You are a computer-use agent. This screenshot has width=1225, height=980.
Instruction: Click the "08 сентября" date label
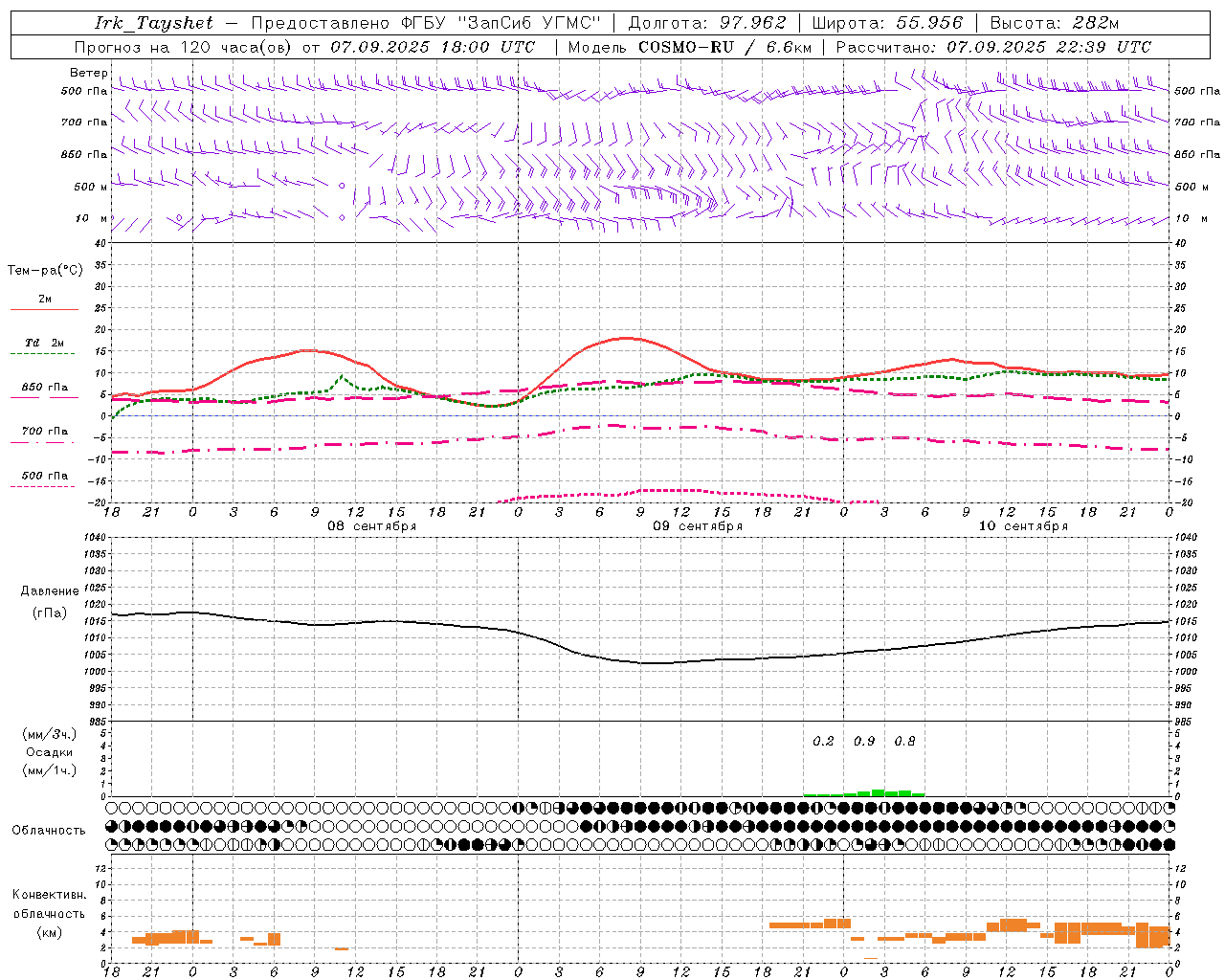(x=372, y=526)
